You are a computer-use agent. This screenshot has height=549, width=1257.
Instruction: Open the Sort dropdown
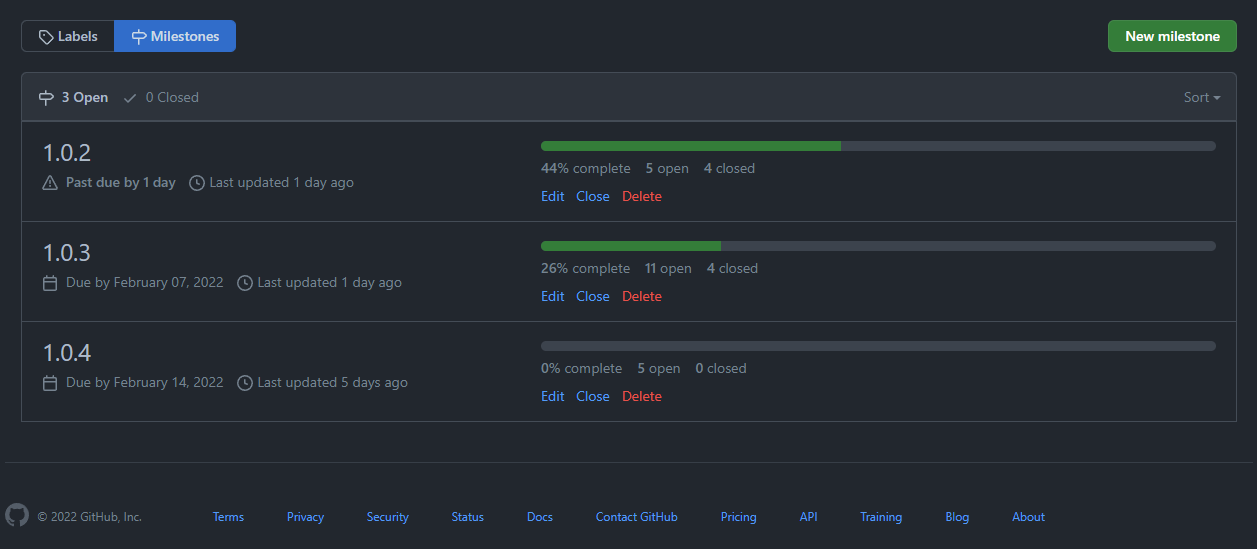tap(1202, 98)
